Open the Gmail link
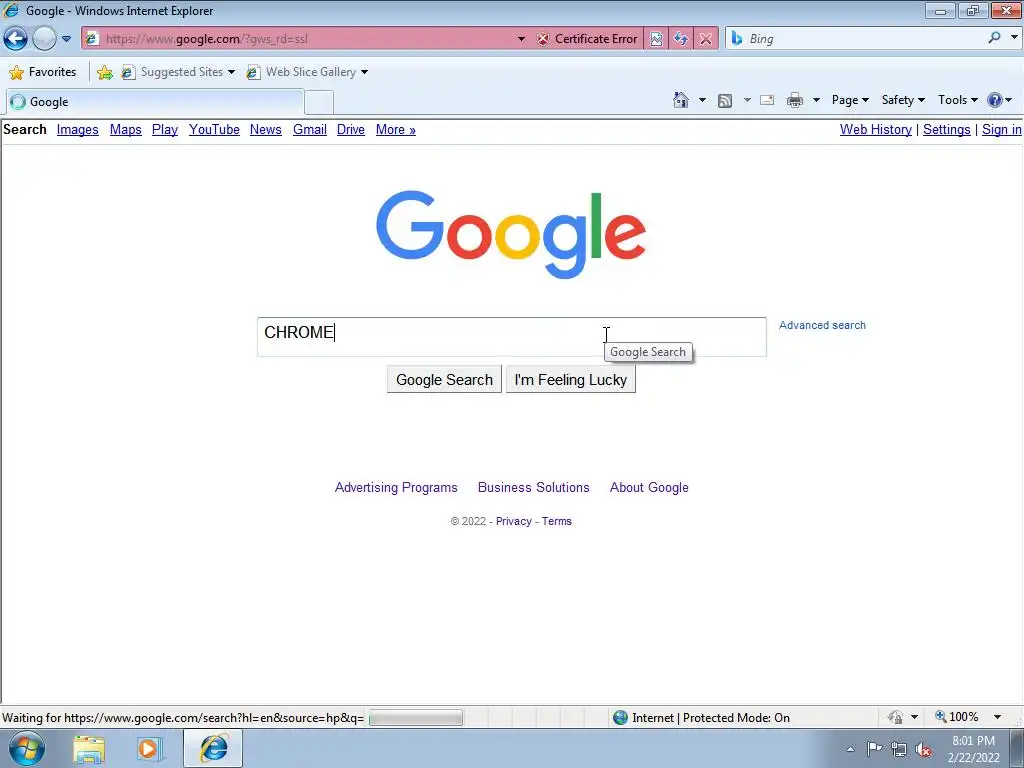Image resolution: width=1024 pixels, height=768 pixels. click(310, 129)
